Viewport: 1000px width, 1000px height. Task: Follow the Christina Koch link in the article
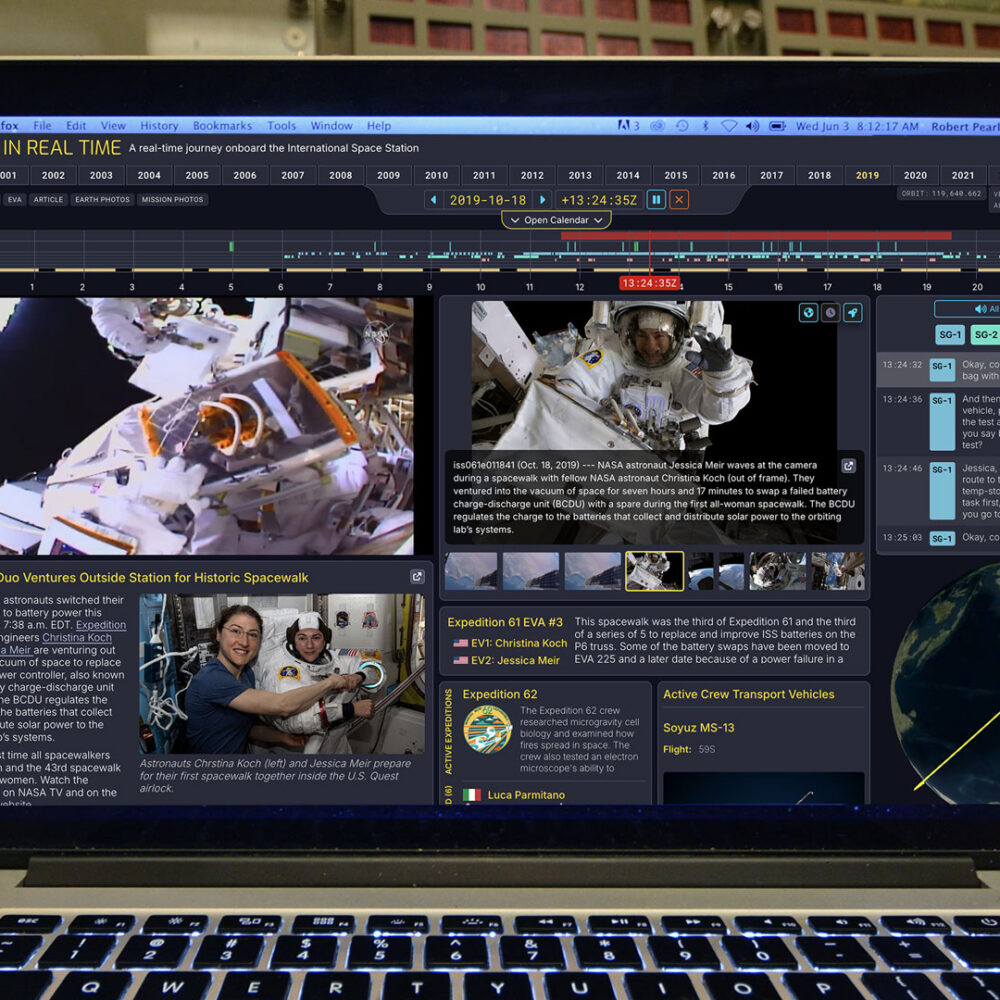coord(77,637)
